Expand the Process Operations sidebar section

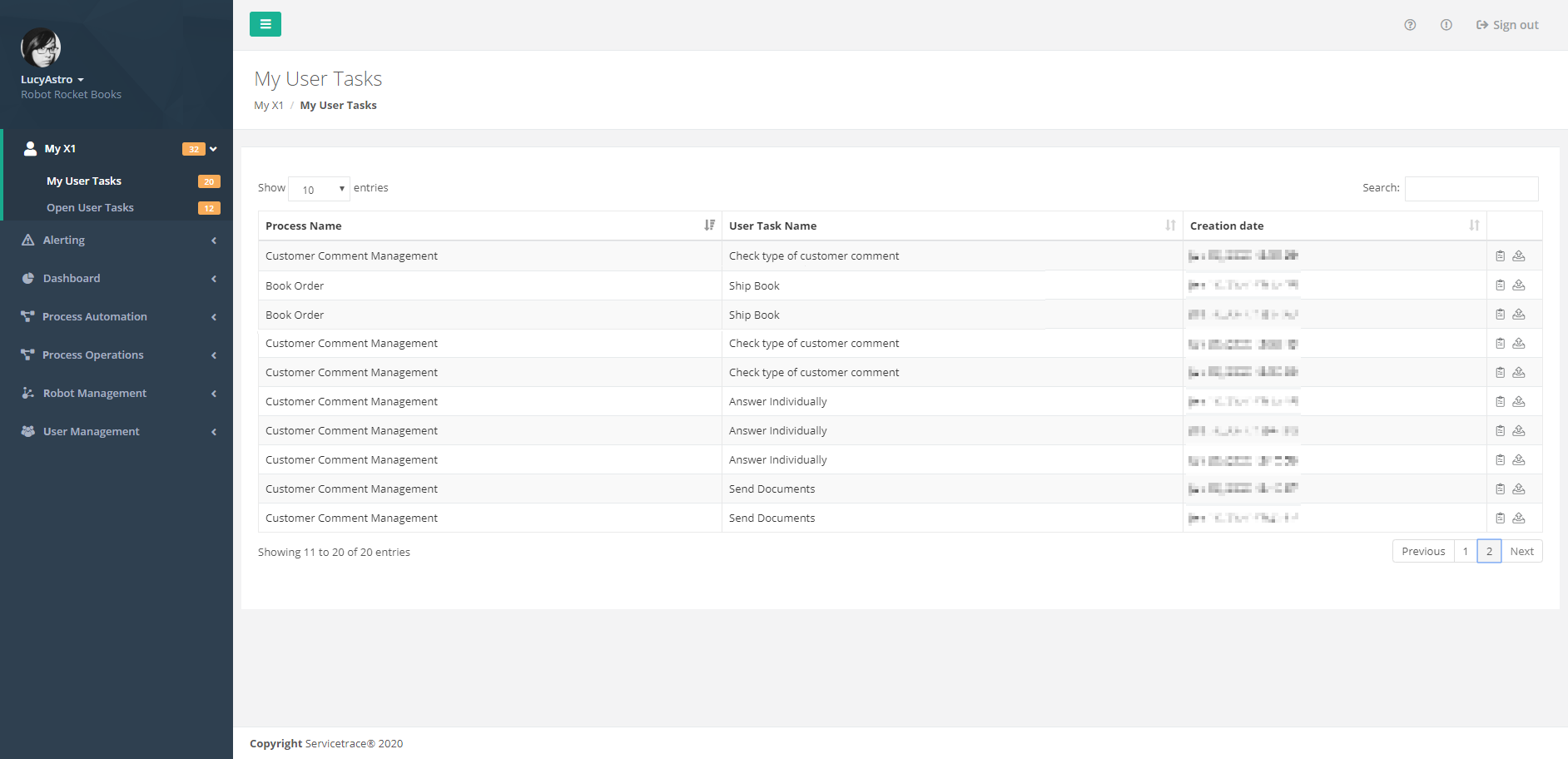tap(213, 355)
